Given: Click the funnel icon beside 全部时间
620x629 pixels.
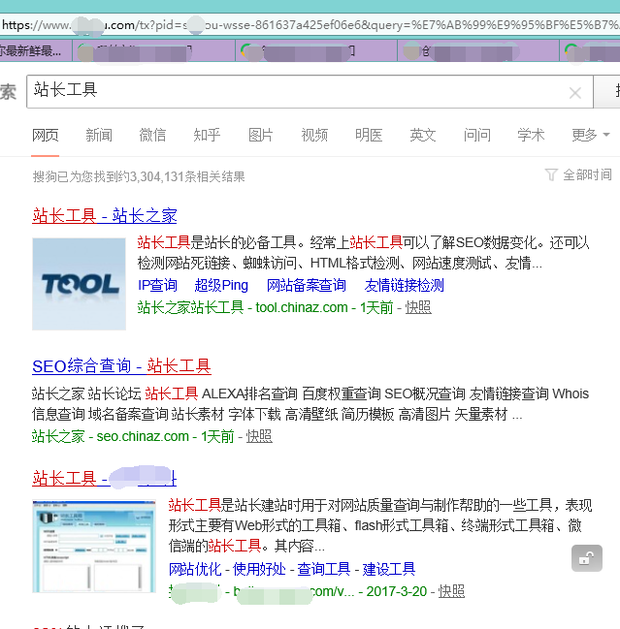Looking at the screenshot, I should pos(551,175).
